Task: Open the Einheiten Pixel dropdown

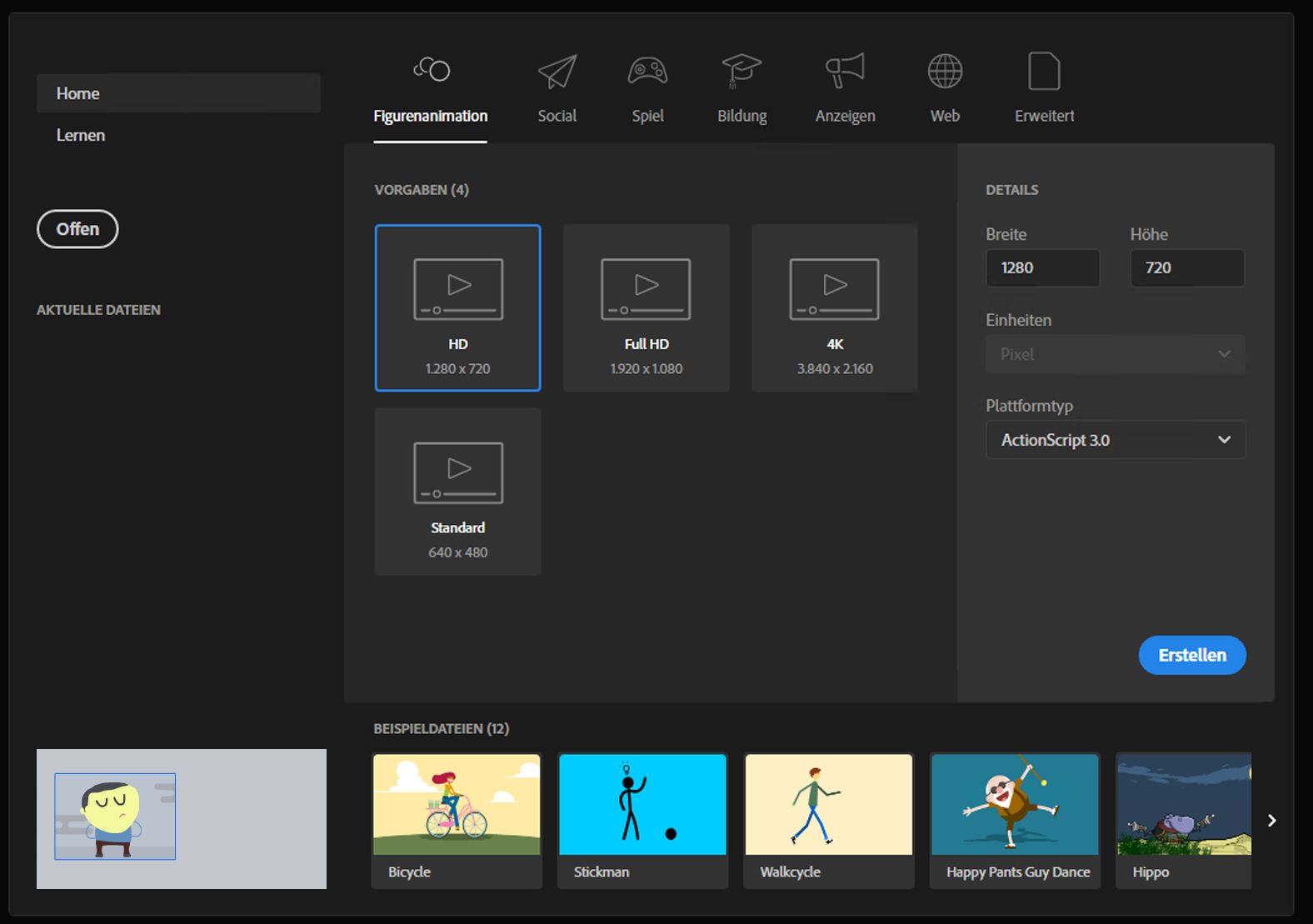Action: point(1116,354)
